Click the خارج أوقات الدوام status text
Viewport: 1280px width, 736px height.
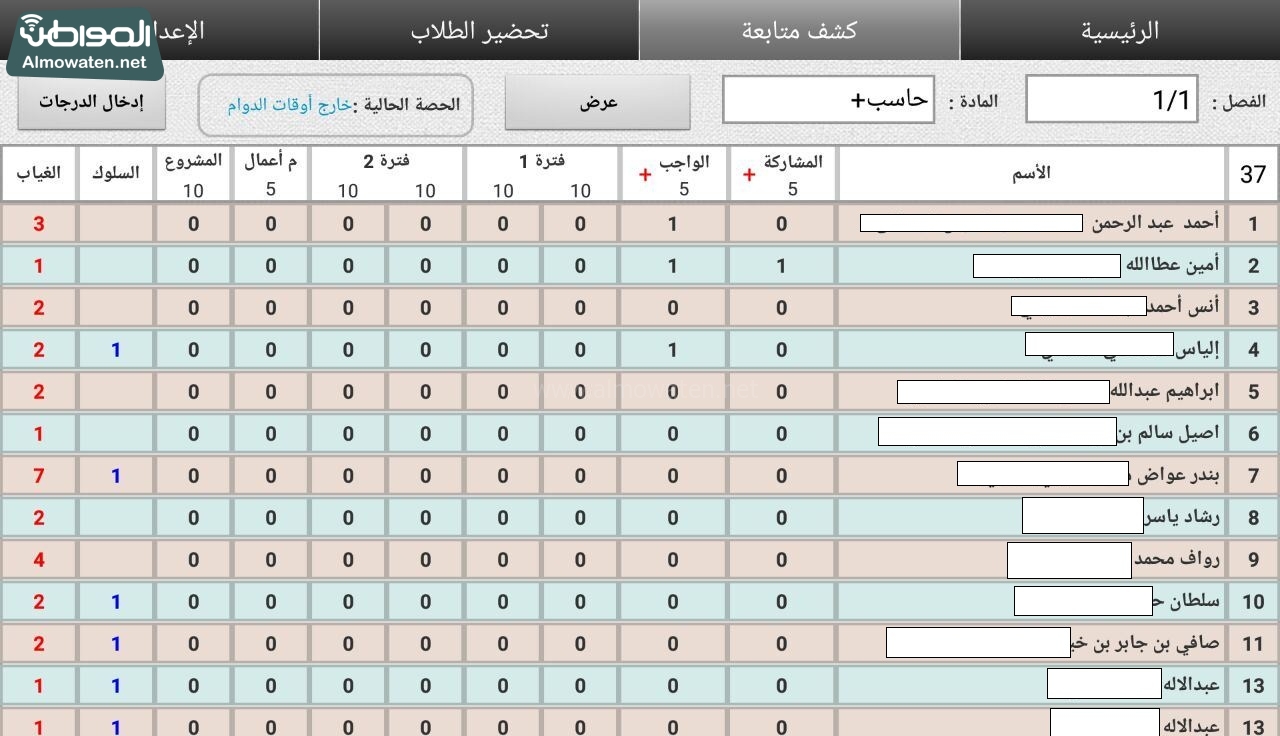289,105
